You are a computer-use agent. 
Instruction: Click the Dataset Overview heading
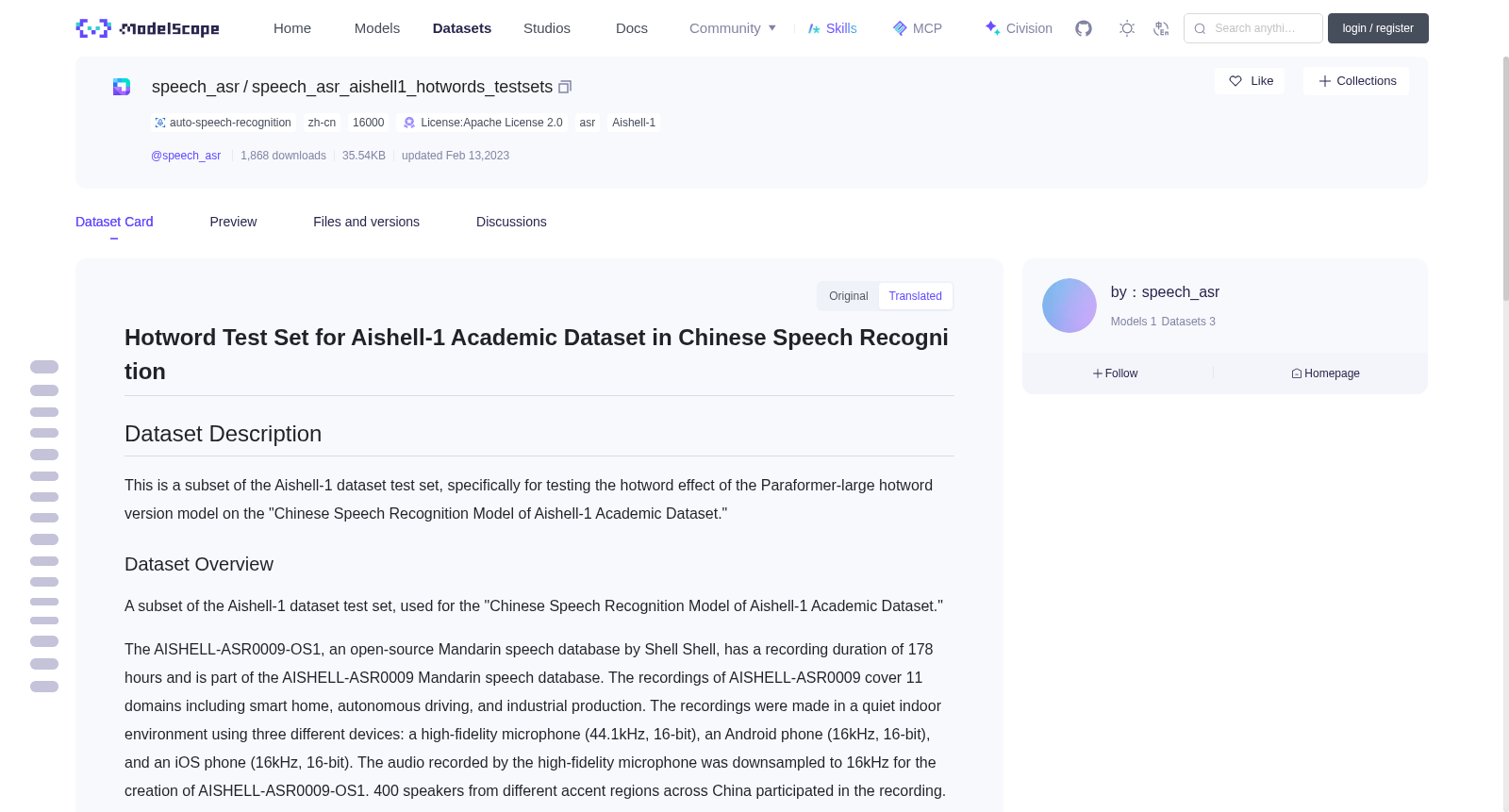(x=199, y=564)
